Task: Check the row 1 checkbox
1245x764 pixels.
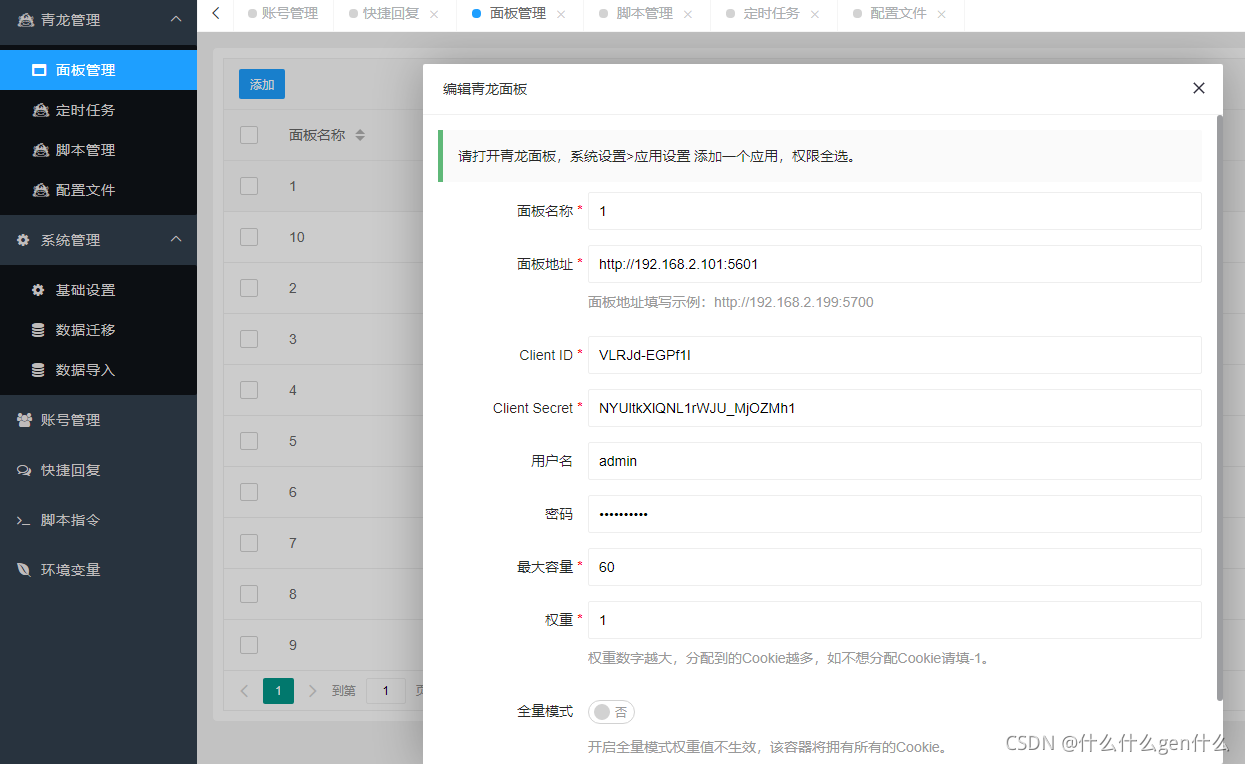Action: tap(249, 186)
